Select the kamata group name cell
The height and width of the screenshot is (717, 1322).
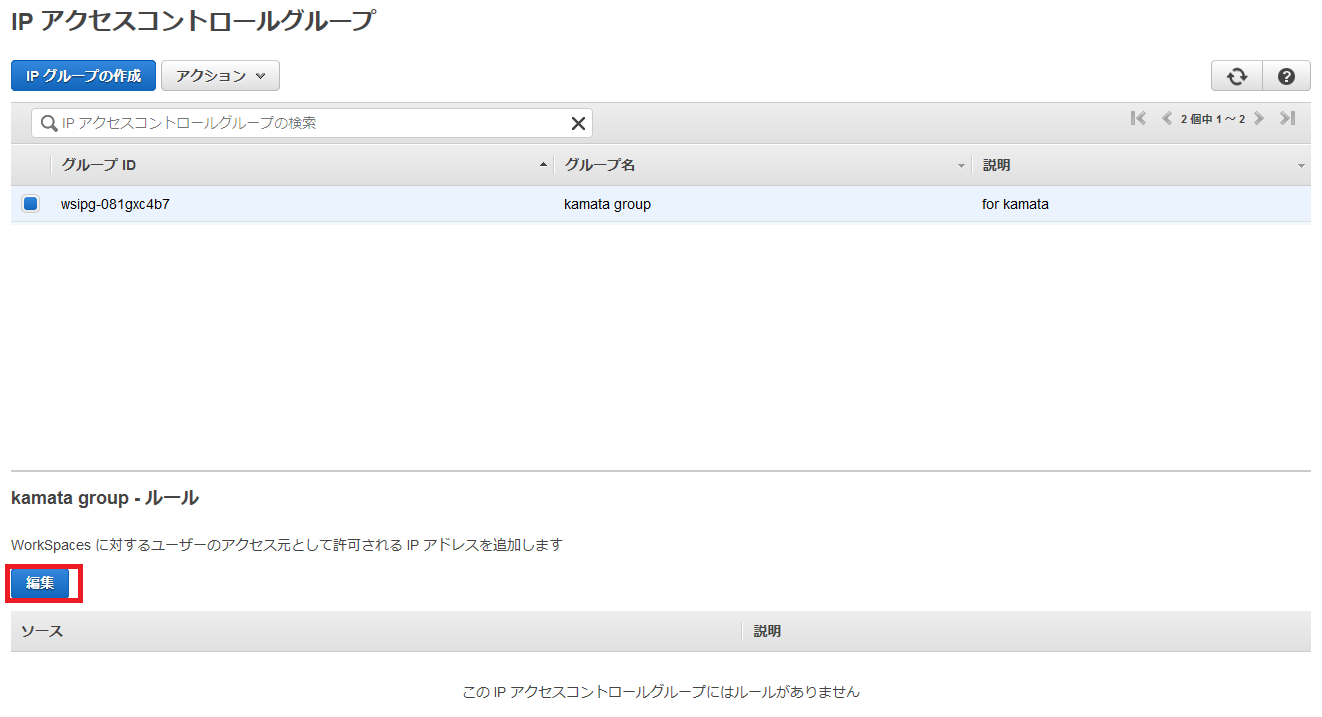(x=607, y=204)
